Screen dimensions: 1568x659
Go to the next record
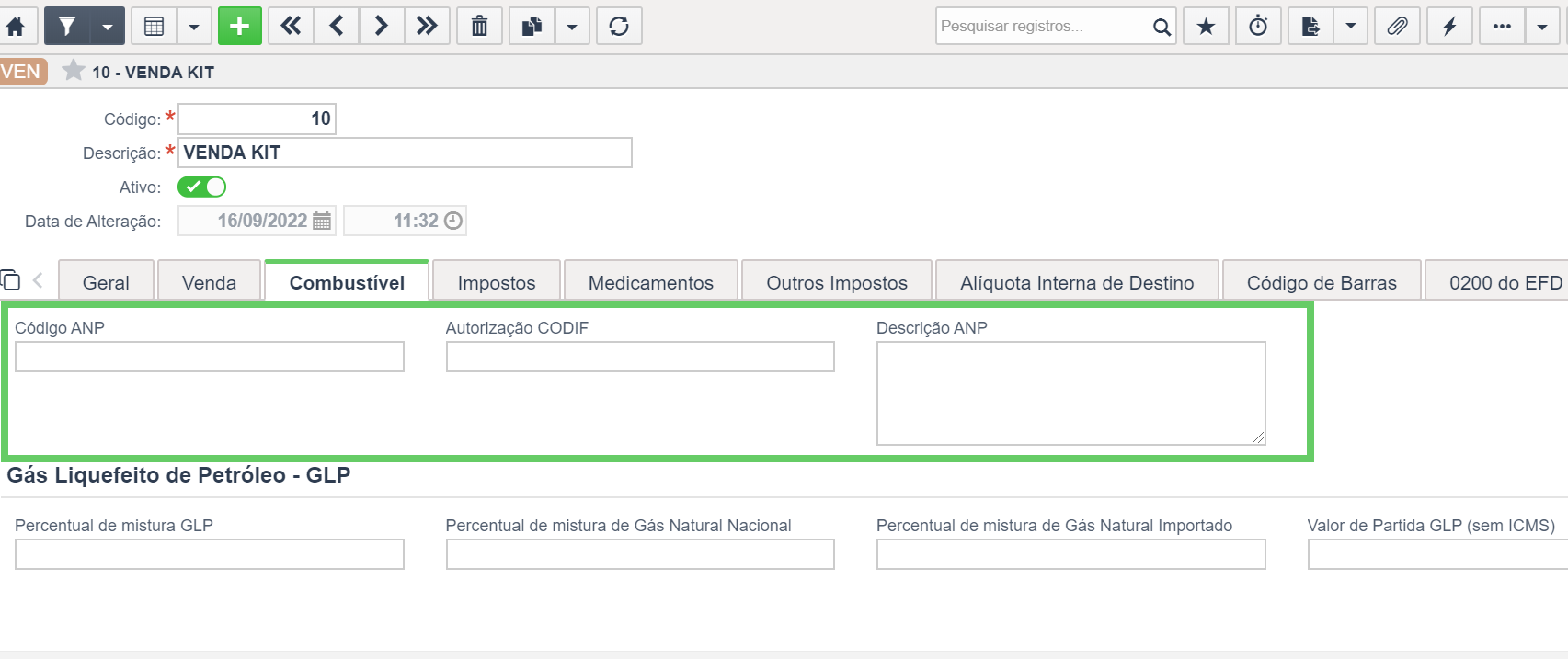coord(381,26)
